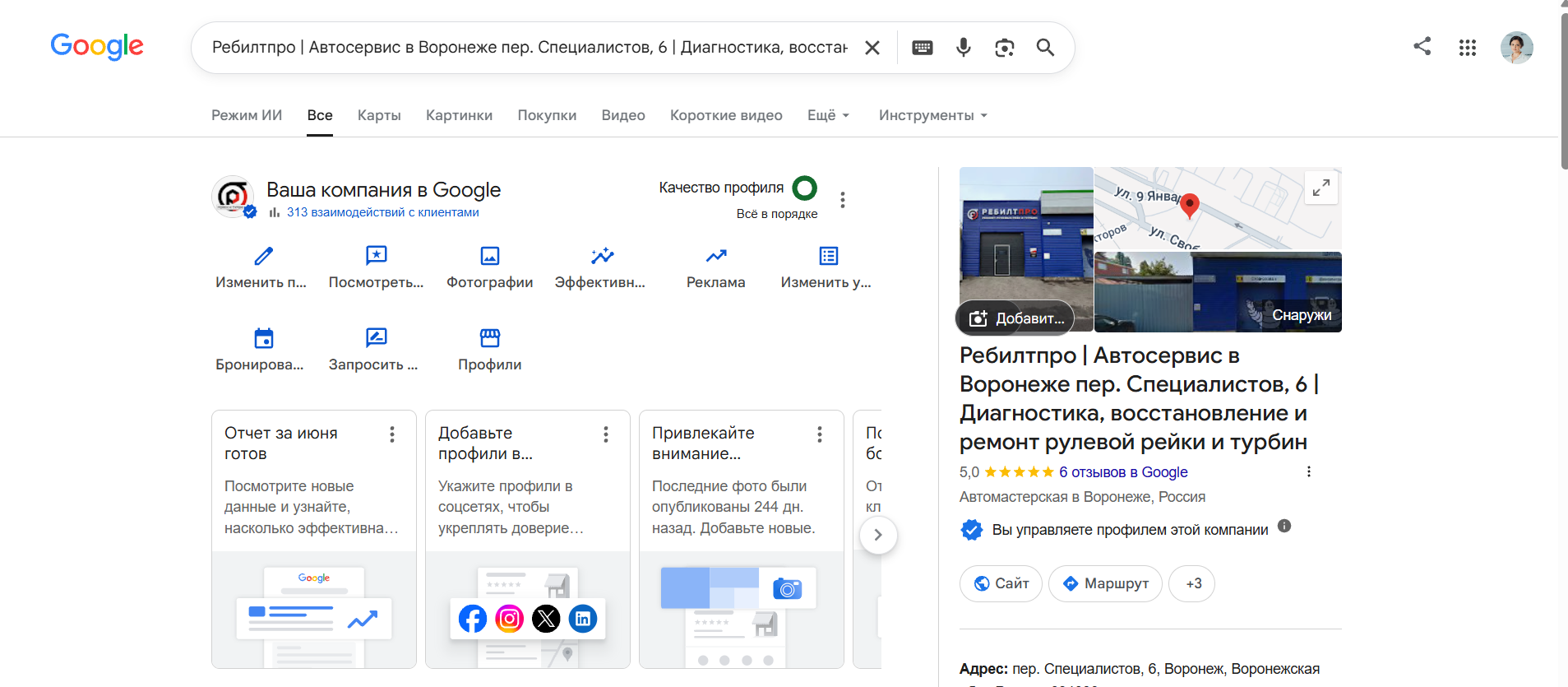The width and height of the screenshot is (1568, 687).
Task: Expand the +3 more actions button
Action: [1191, 583]
